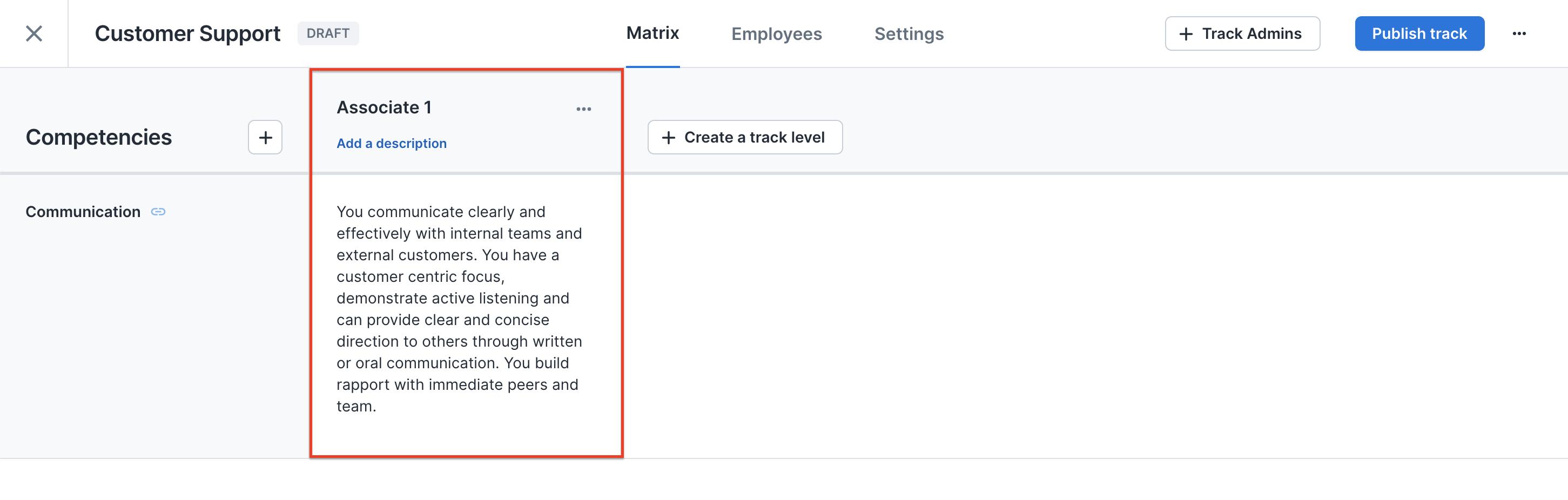Click the Communication link icon

click(158, 212)
